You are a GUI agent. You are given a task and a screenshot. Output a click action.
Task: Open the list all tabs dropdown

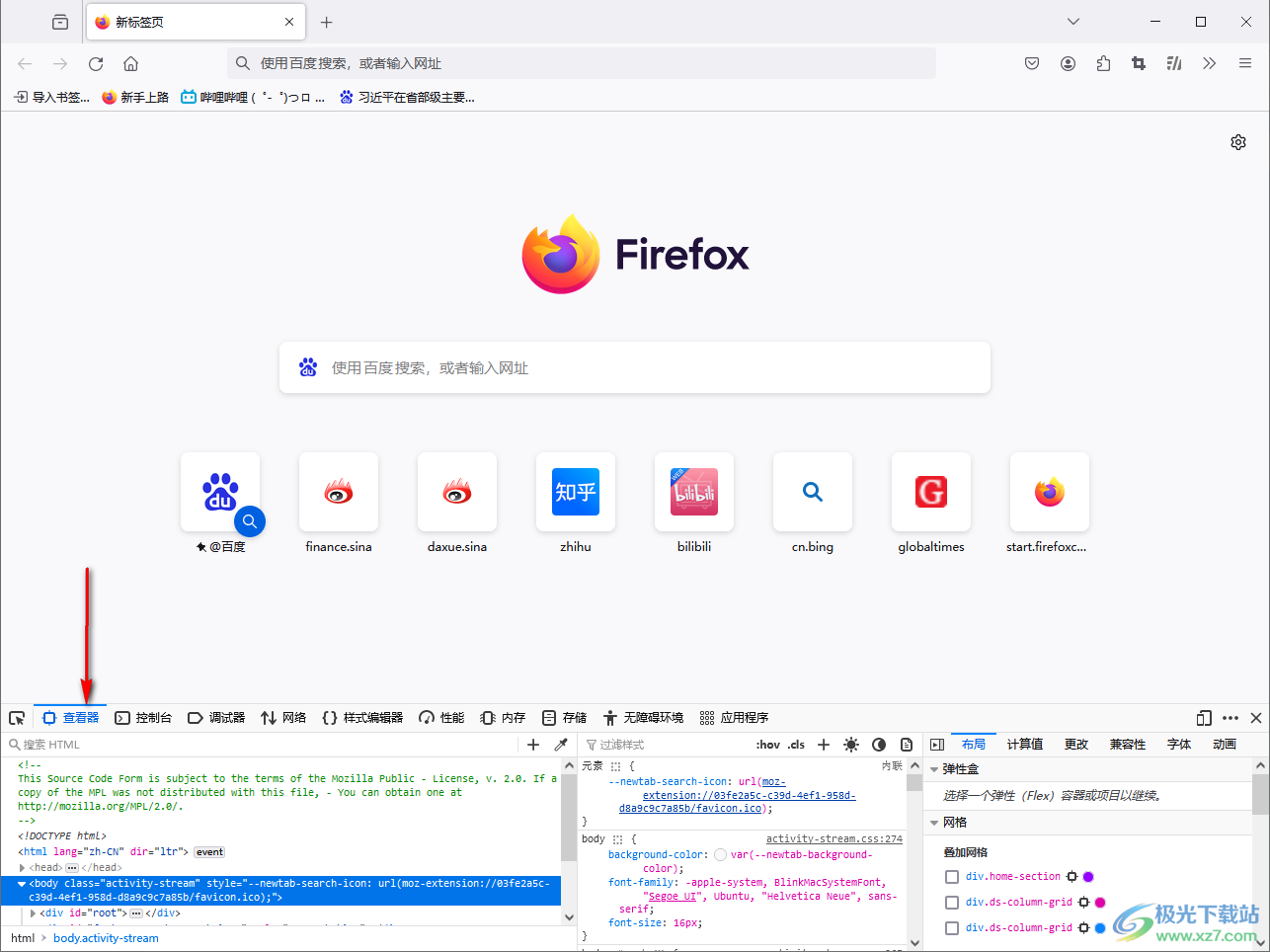point(1073,22)
